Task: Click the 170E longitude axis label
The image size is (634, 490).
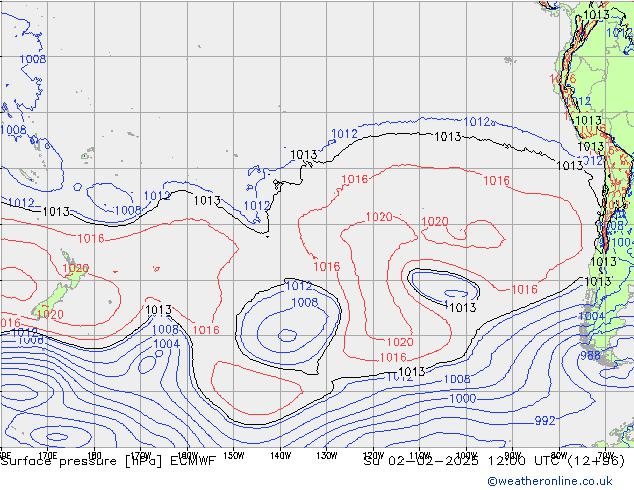Action: (x=48, y=455)
